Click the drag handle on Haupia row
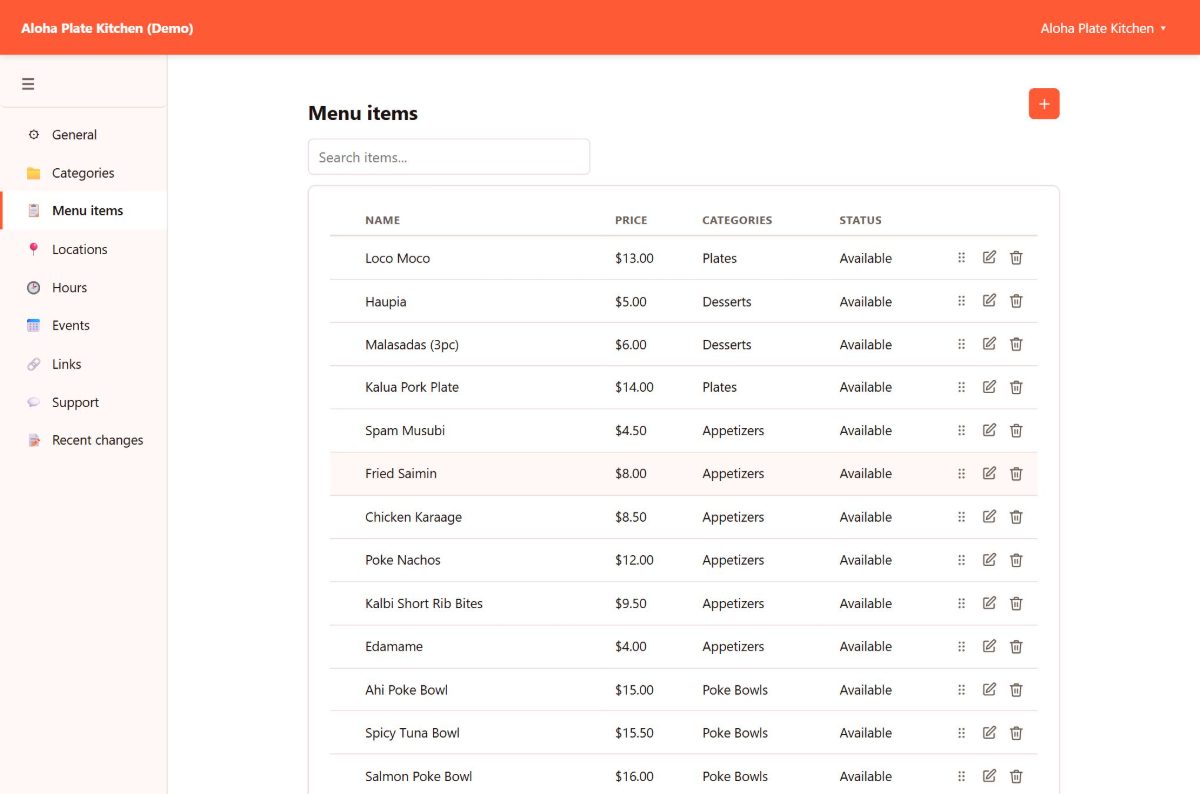The height and width of the screenshot is (794, 1200). coord(962,301)
